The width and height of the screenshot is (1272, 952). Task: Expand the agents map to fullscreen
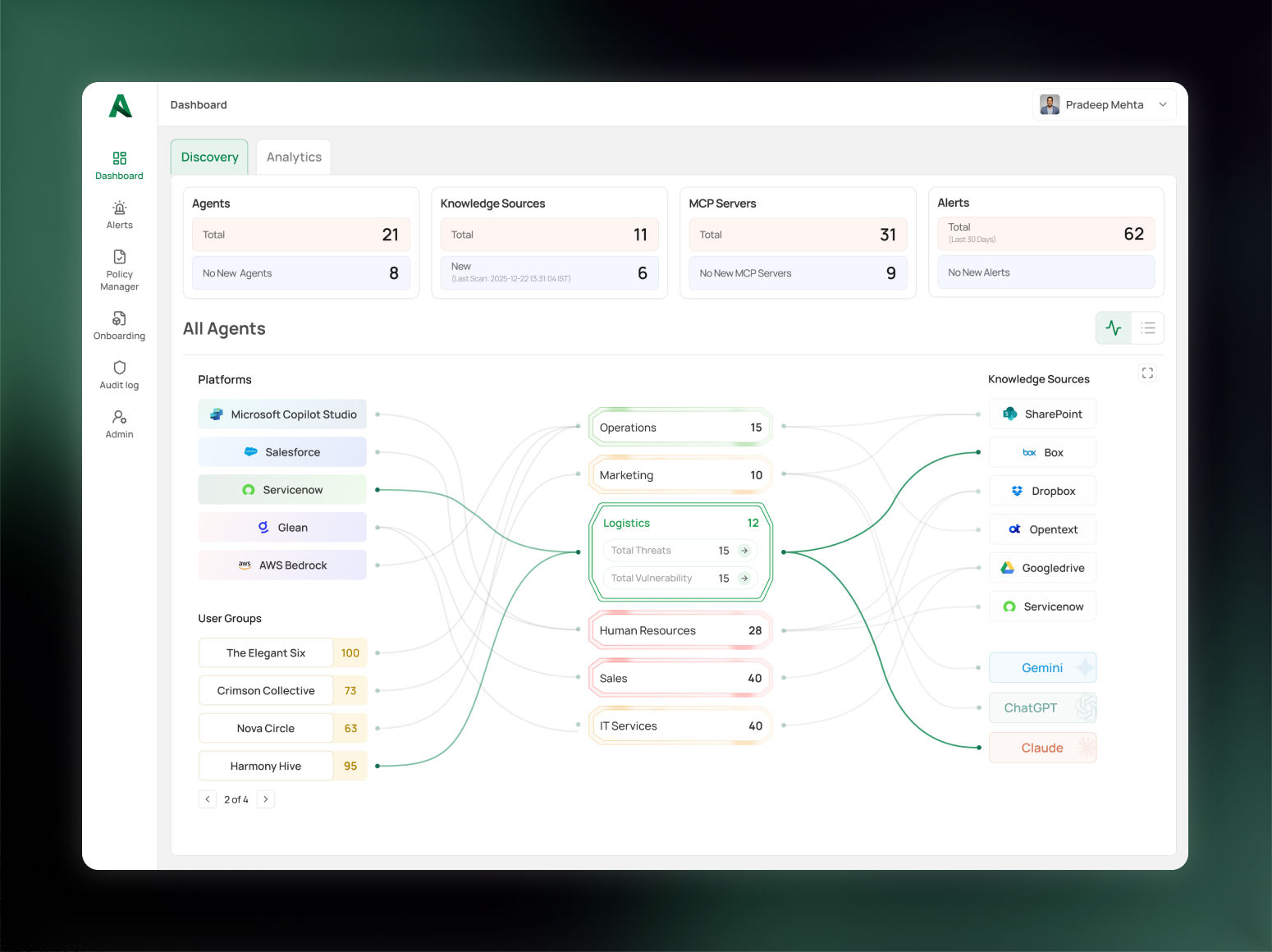(1147, 373)
